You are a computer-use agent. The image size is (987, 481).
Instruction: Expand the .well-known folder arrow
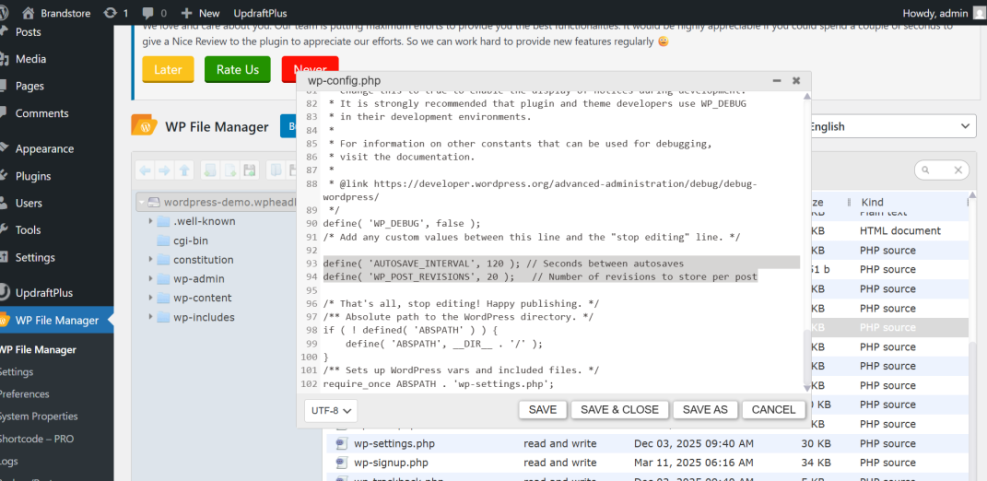(x=150, y=222)
